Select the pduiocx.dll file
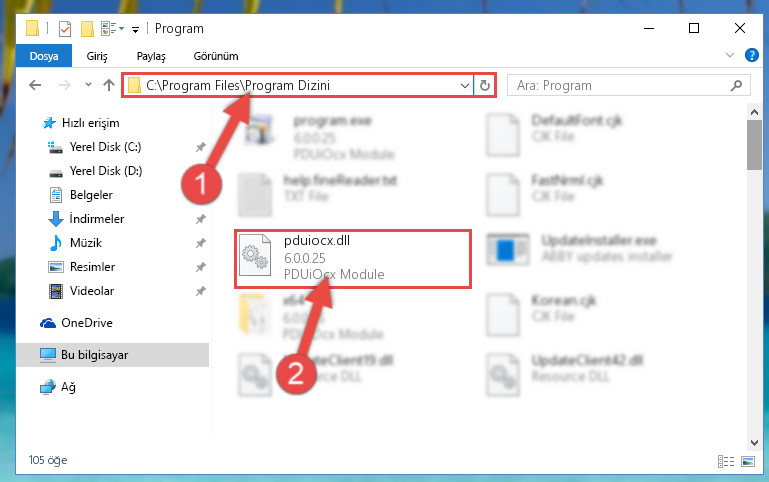Viewport: 769px width, 482px height. (x=353, y=259)
